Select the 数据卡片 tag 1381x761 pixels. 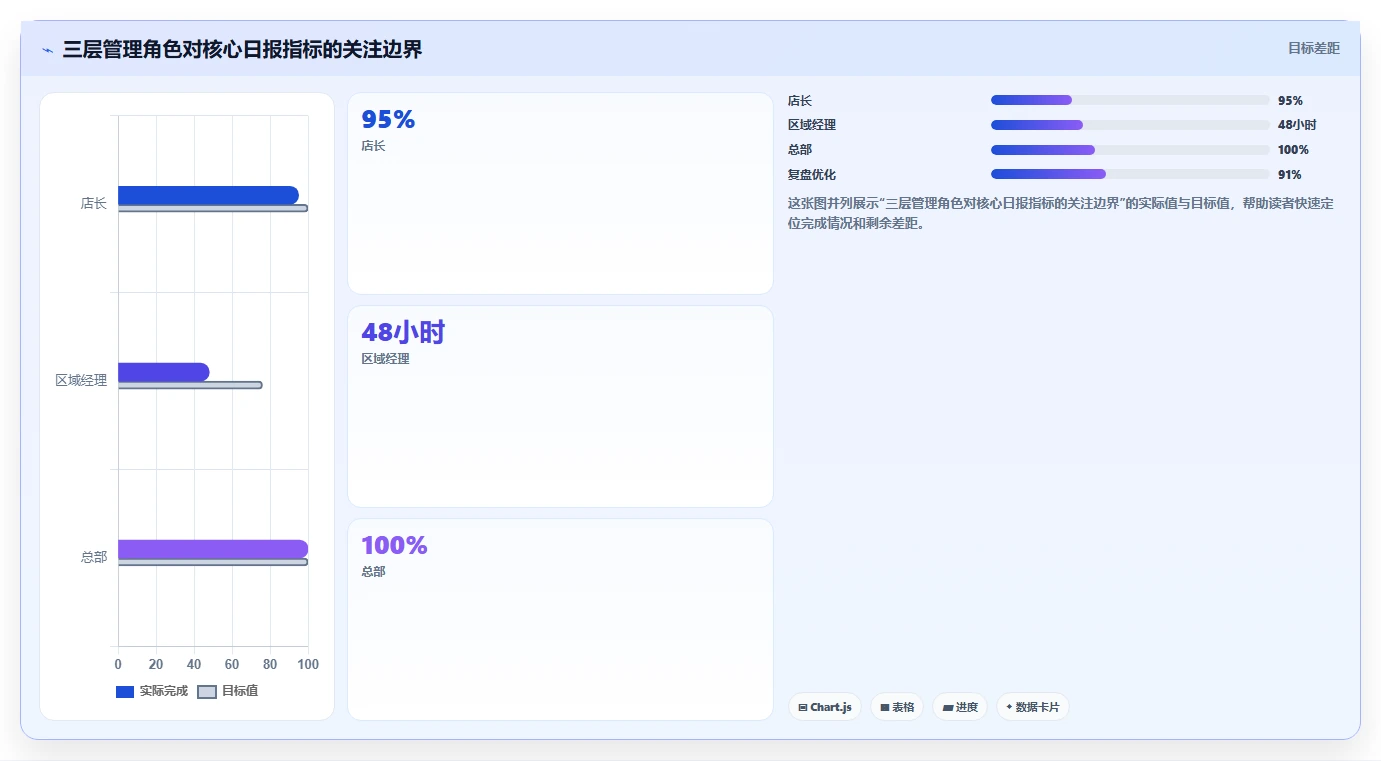point(1033,707)
